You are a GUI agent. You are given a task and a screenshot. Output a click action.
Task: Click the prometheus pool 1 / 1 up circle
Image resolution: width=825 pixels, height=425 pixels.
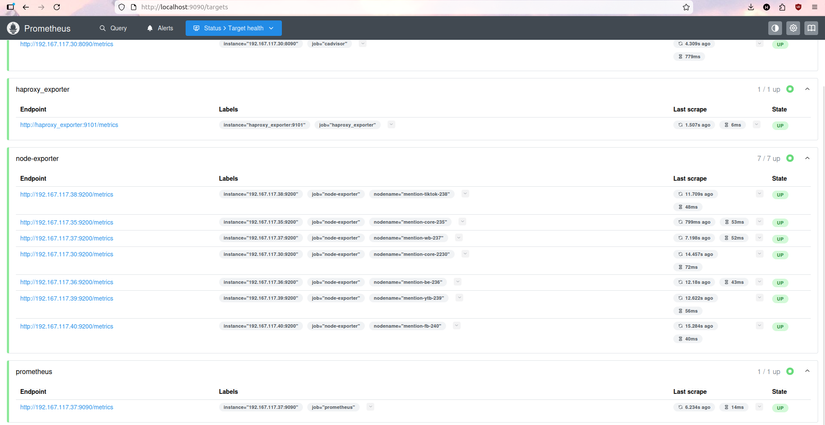[x=790, y=371]
